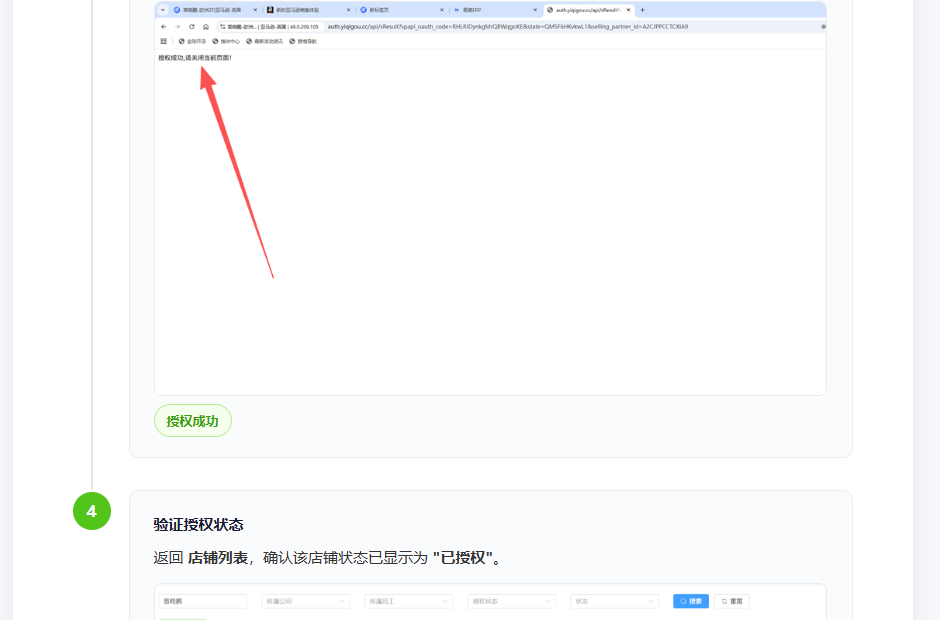Click the bold "已授权" text

(462, 558)
